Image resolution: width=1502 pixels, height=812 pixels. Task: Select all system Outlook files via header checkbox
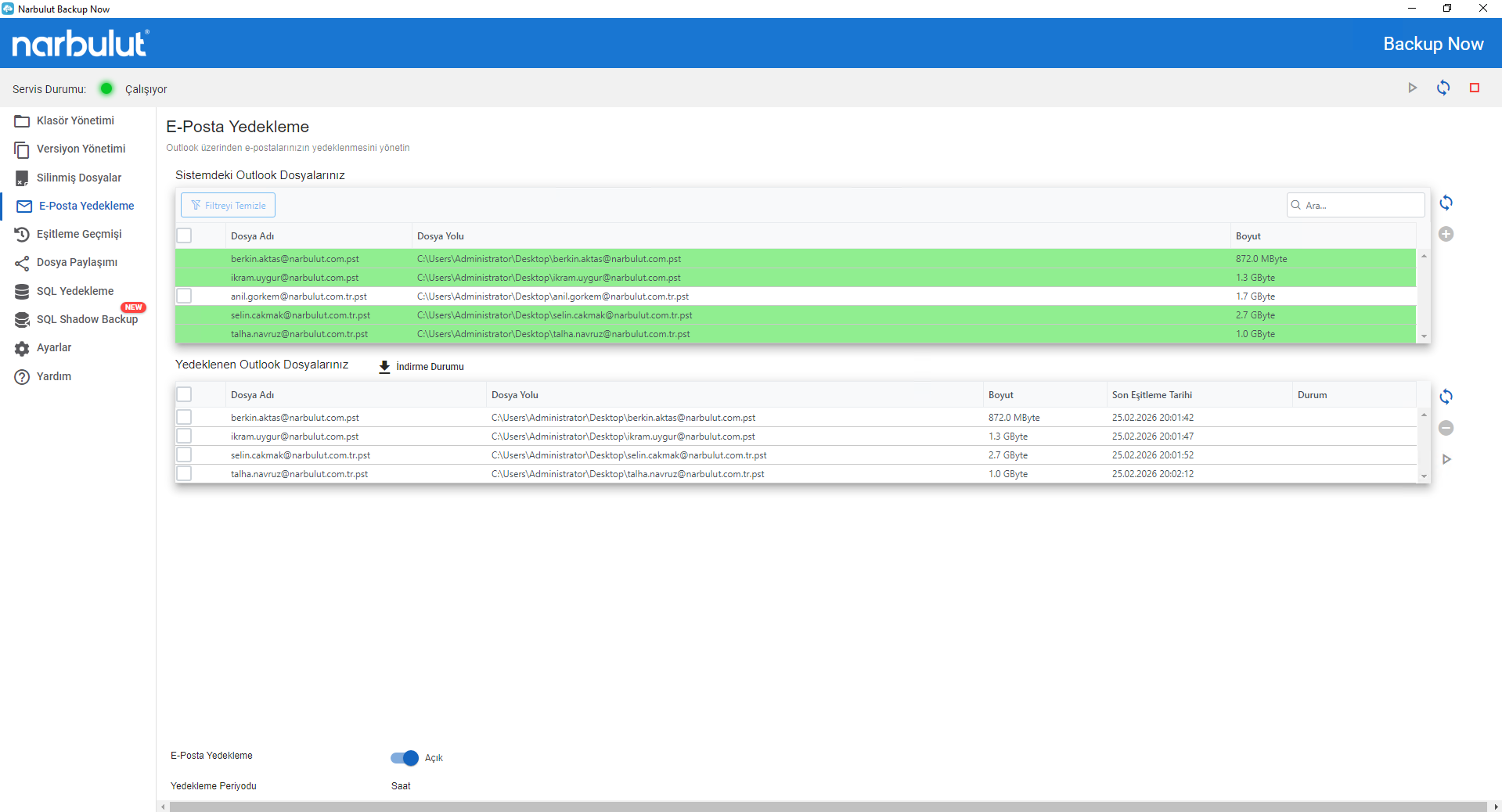pos(184,236)
